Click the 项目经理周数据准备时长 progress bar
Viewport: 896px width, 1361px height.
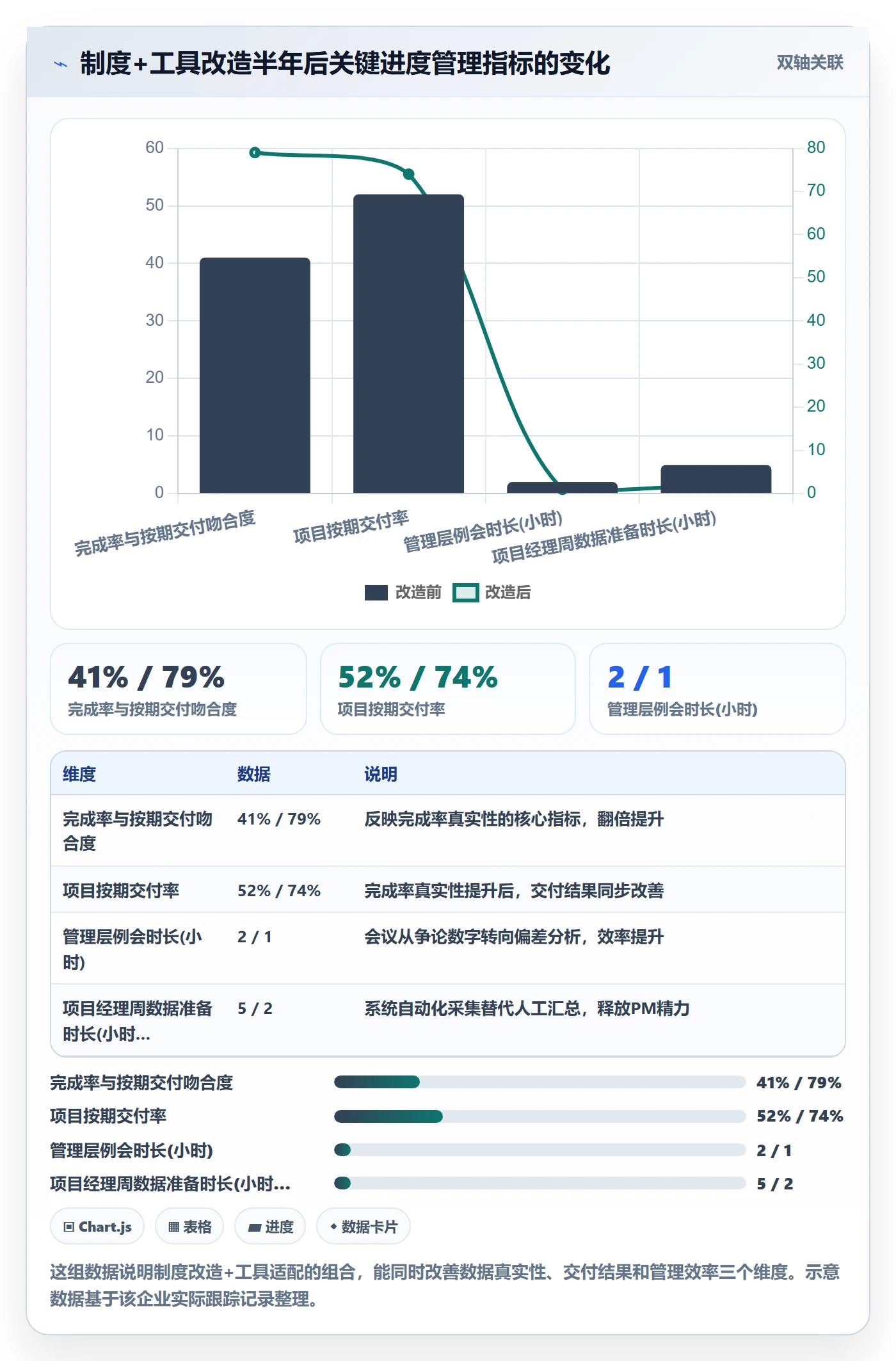[x=540, y=1183]
